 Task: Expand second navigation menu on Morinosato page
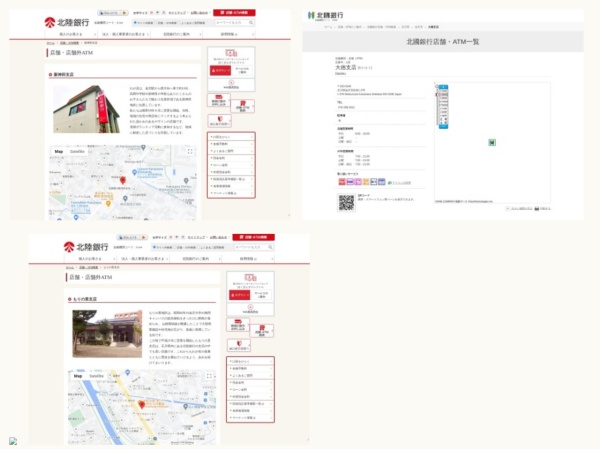click(142, 259)
